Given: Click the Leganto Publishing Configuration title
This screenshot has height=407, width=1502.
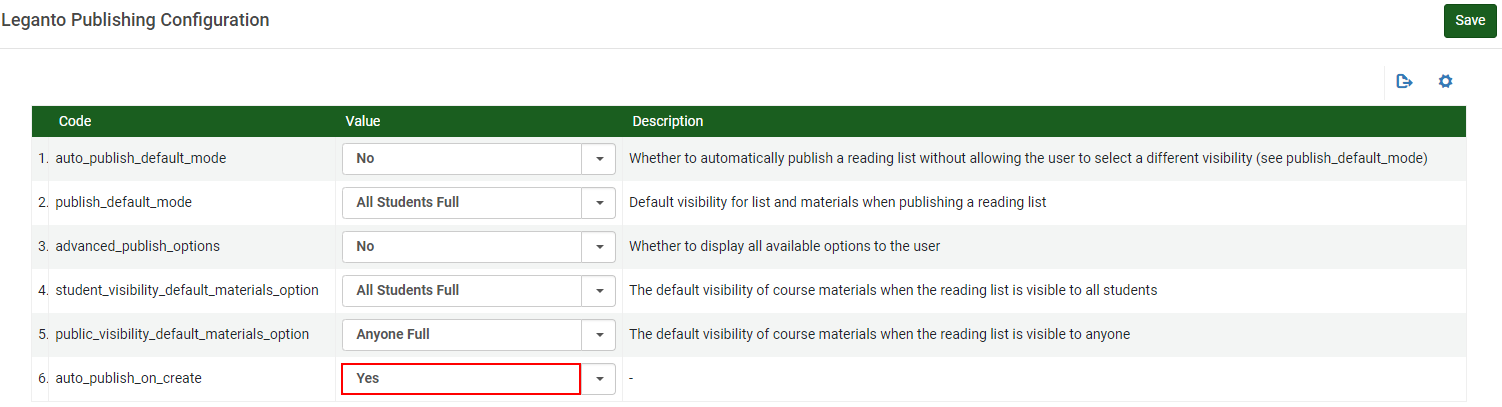Looking at the screenshot, I should [x=135, y=20].
